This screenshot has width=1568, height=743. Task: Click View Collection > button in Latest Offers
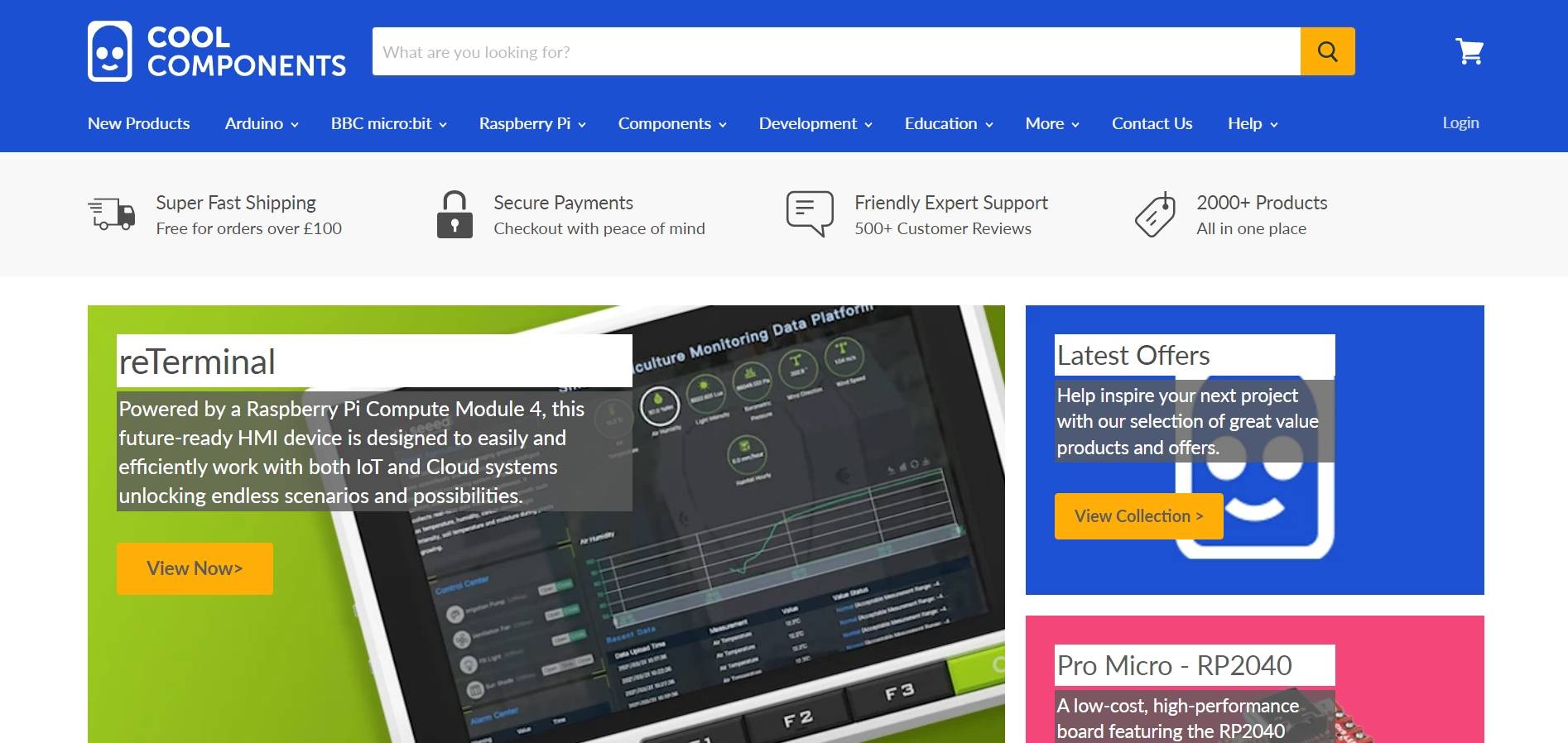tap(1138, 516)
